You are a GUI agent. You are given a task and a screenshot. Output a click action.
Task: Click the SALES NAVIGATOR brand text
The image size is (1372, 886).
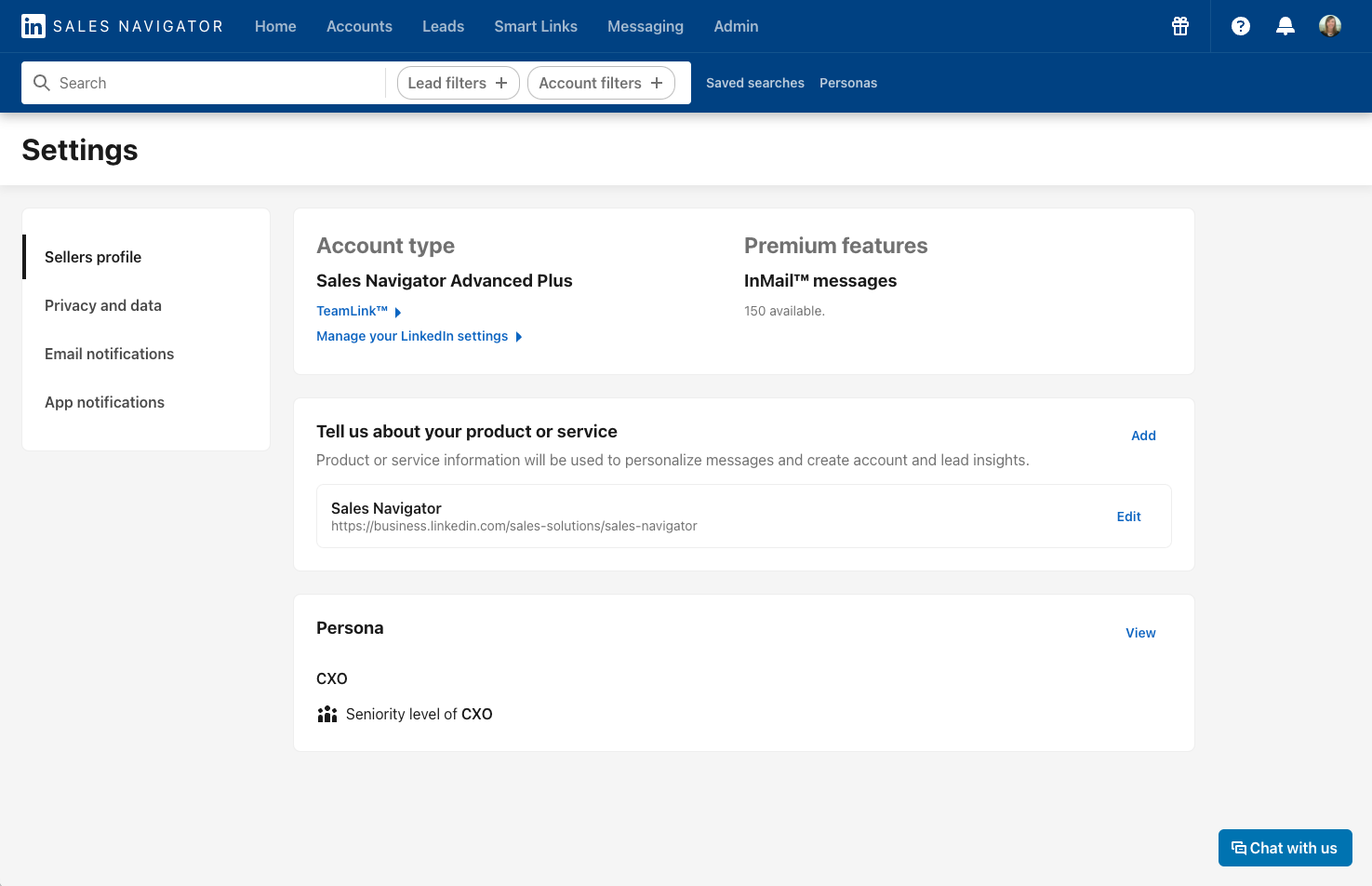tap(138, 26)
